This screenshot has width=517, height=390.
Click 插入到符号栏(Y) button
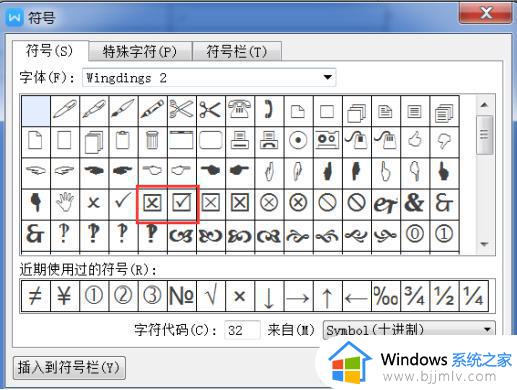[69, 368]
